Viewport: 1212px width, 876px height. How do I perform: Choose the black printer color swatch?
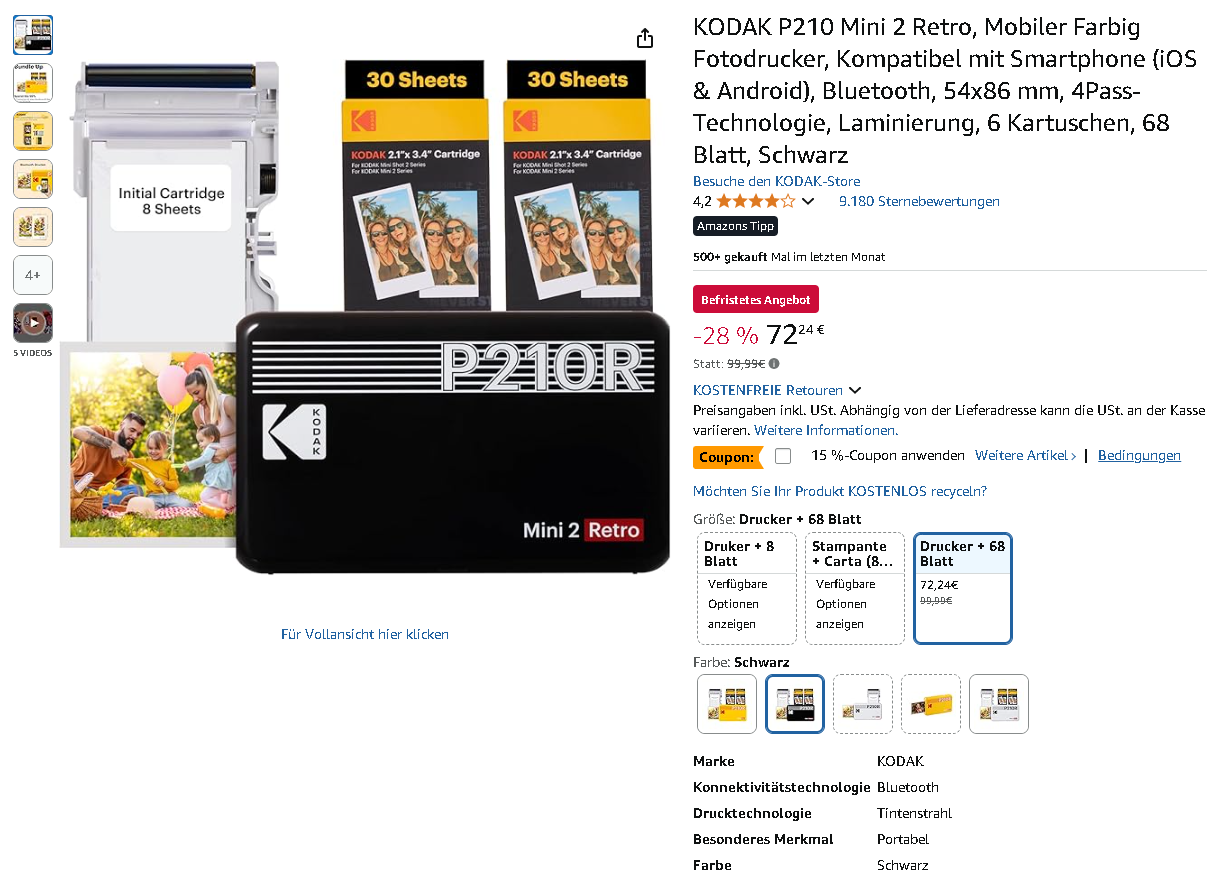tap(795, 704)
